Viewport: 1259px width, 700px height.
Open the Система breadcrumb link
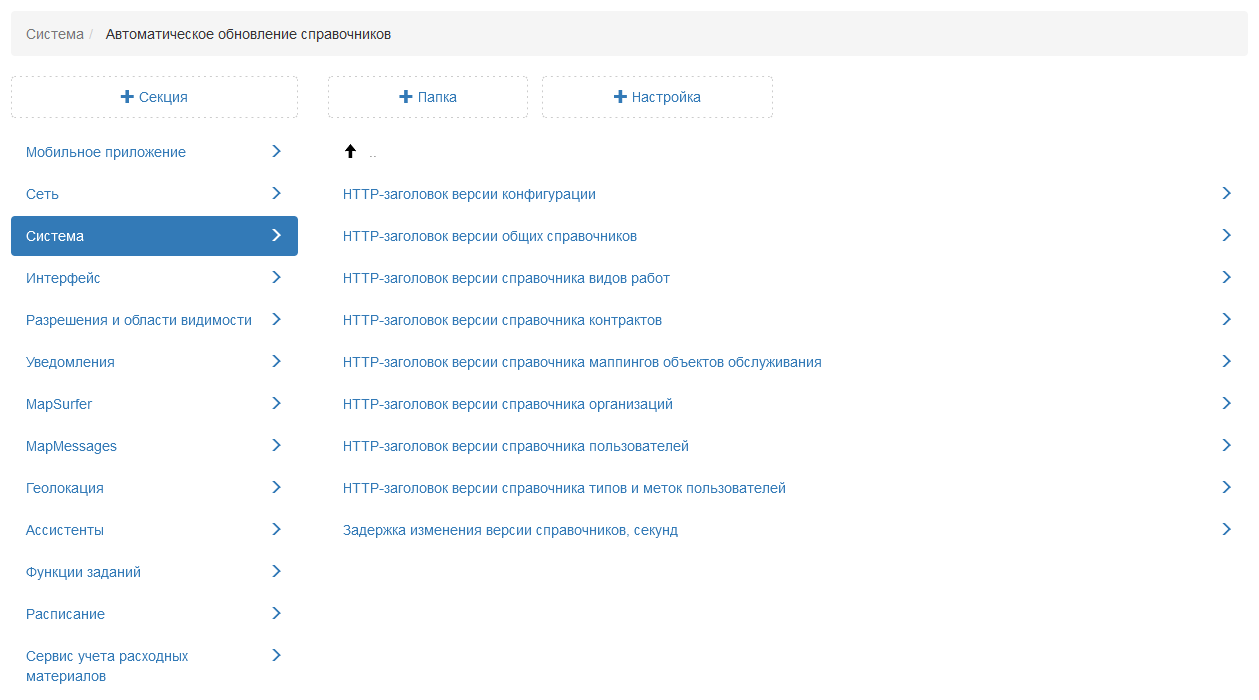[55, 34]
